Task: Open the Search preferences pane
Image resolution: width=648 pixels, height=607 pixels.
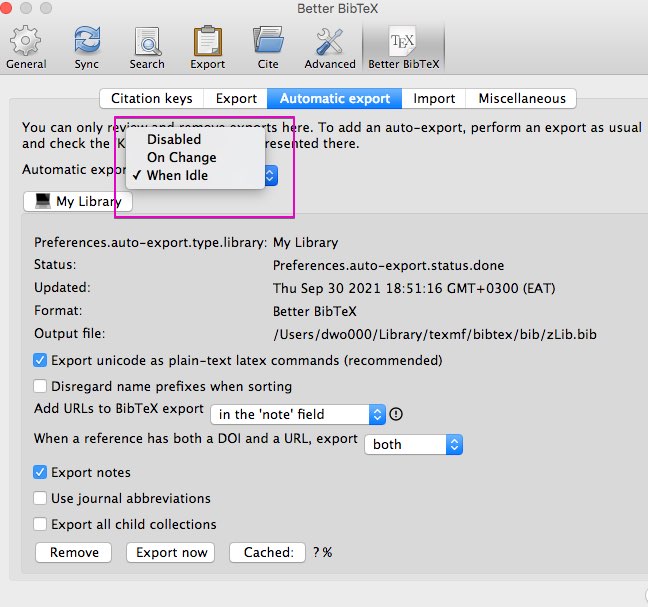Action: pos(147,48)
